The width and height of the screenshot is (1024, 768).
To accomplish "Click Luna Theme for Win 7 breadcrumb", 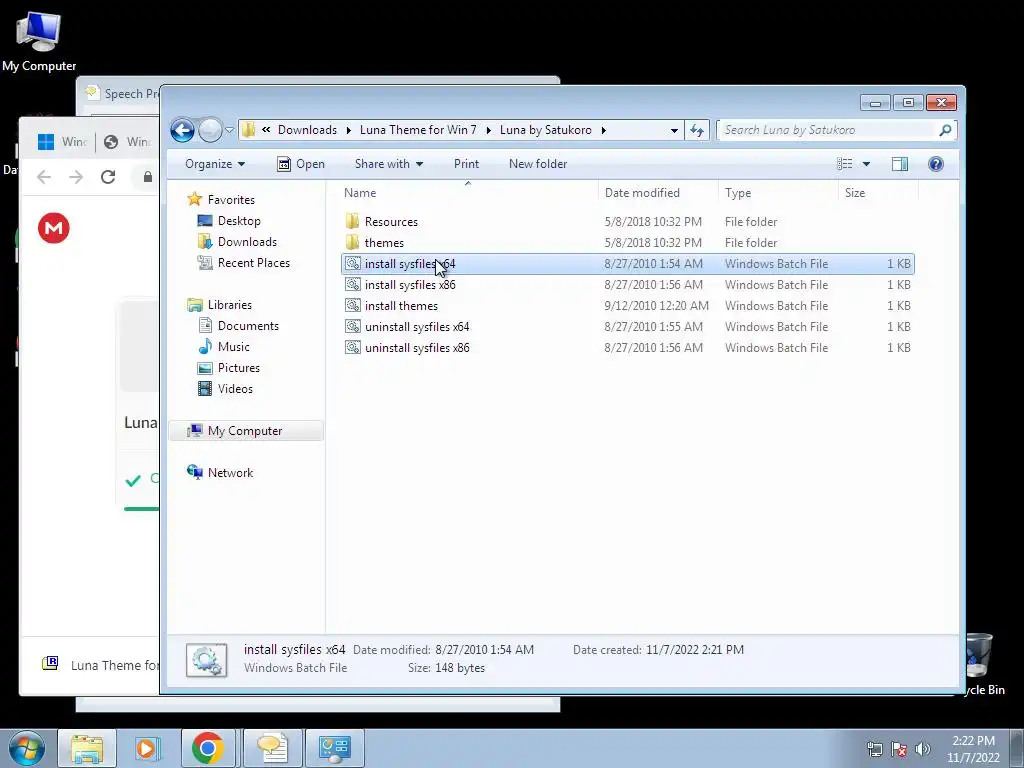I will pyautogui.click(x=418, y=130).
